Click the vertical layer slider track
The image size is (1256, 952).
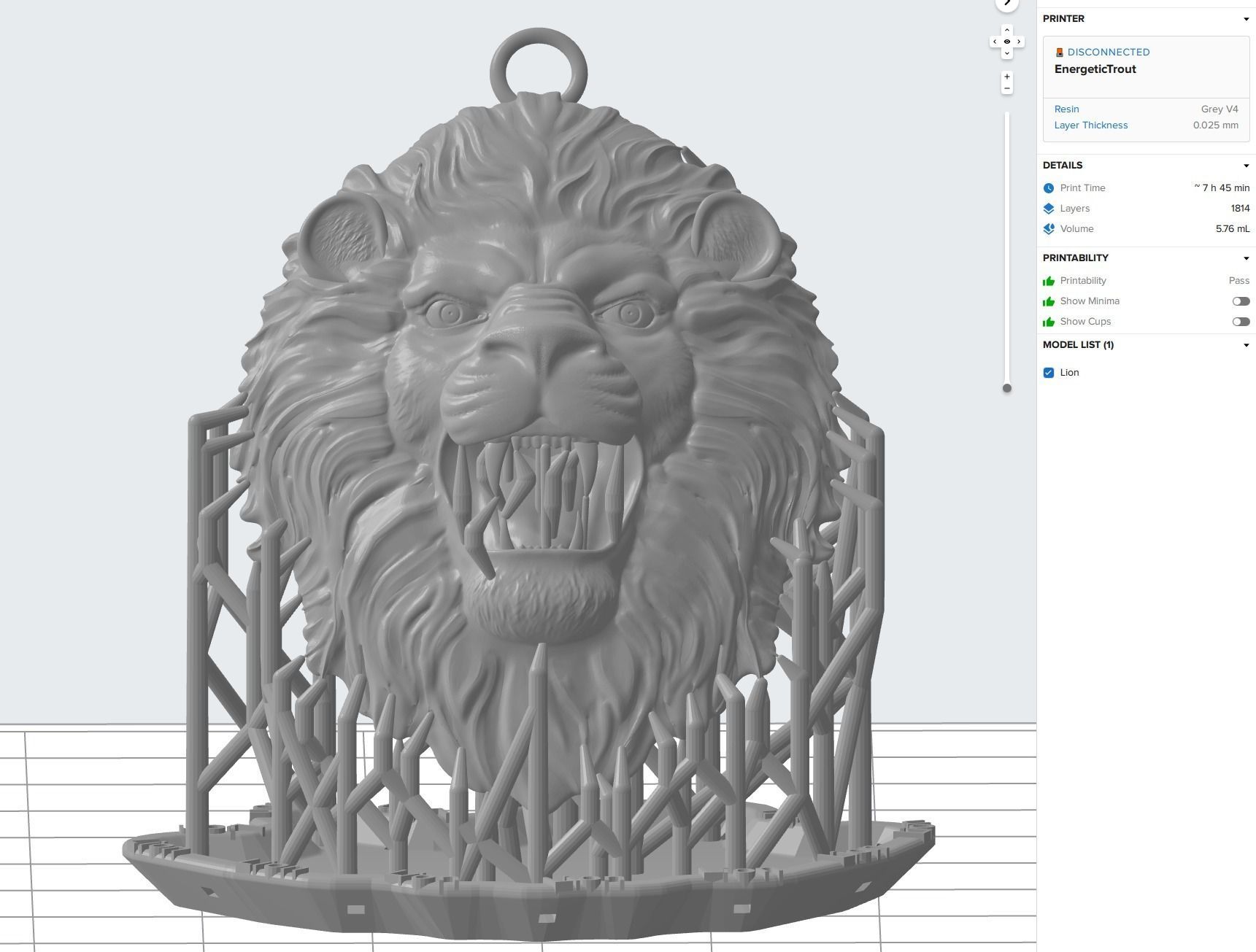[1007, 248]
